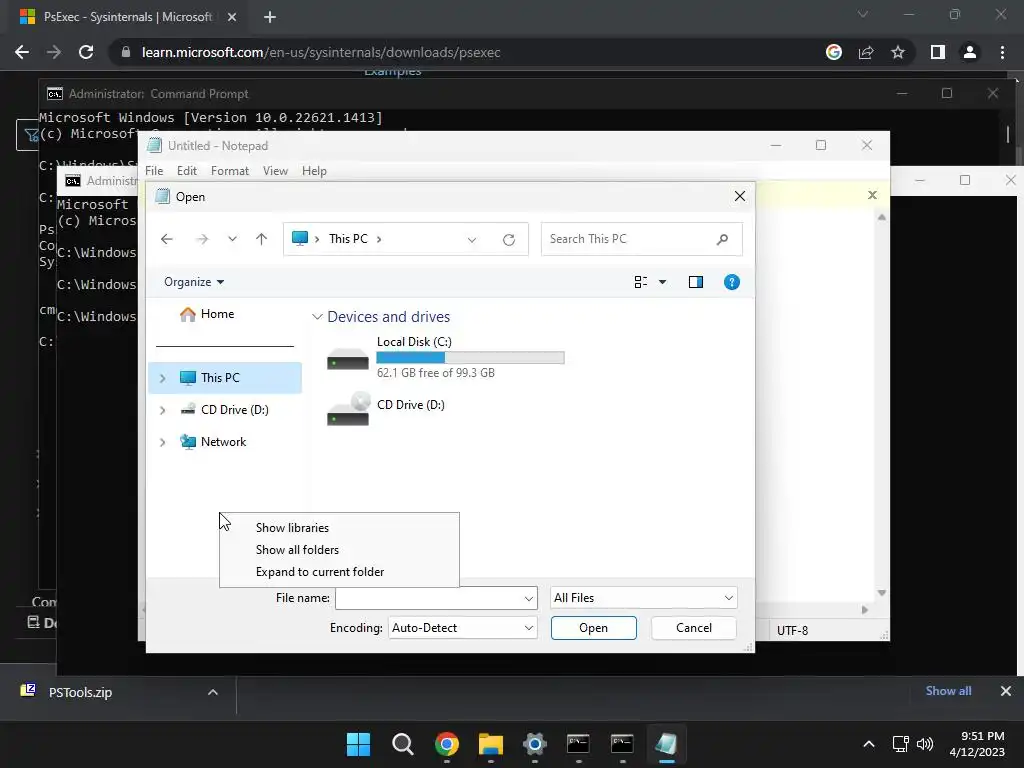Viewport: 1024px width, 768px height.
Task: Expand the This PC tree node
Action: [163, 378]
